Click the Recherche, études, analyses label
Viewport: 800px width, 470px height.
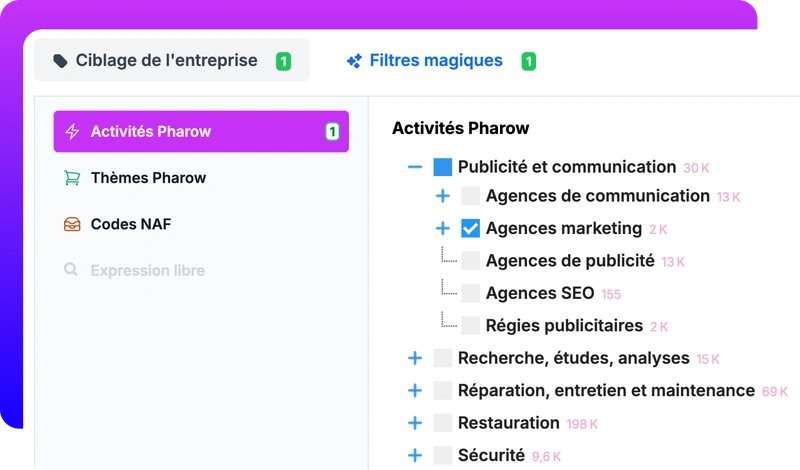(573, 358)
